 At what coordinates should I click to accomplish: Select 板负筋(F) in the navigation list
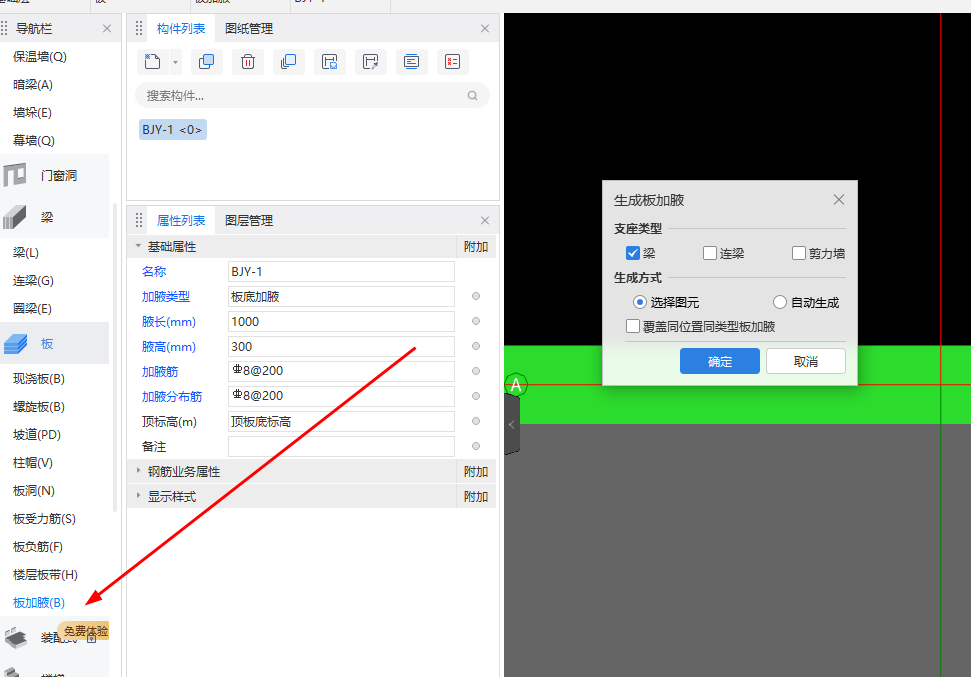coord(38,546)
